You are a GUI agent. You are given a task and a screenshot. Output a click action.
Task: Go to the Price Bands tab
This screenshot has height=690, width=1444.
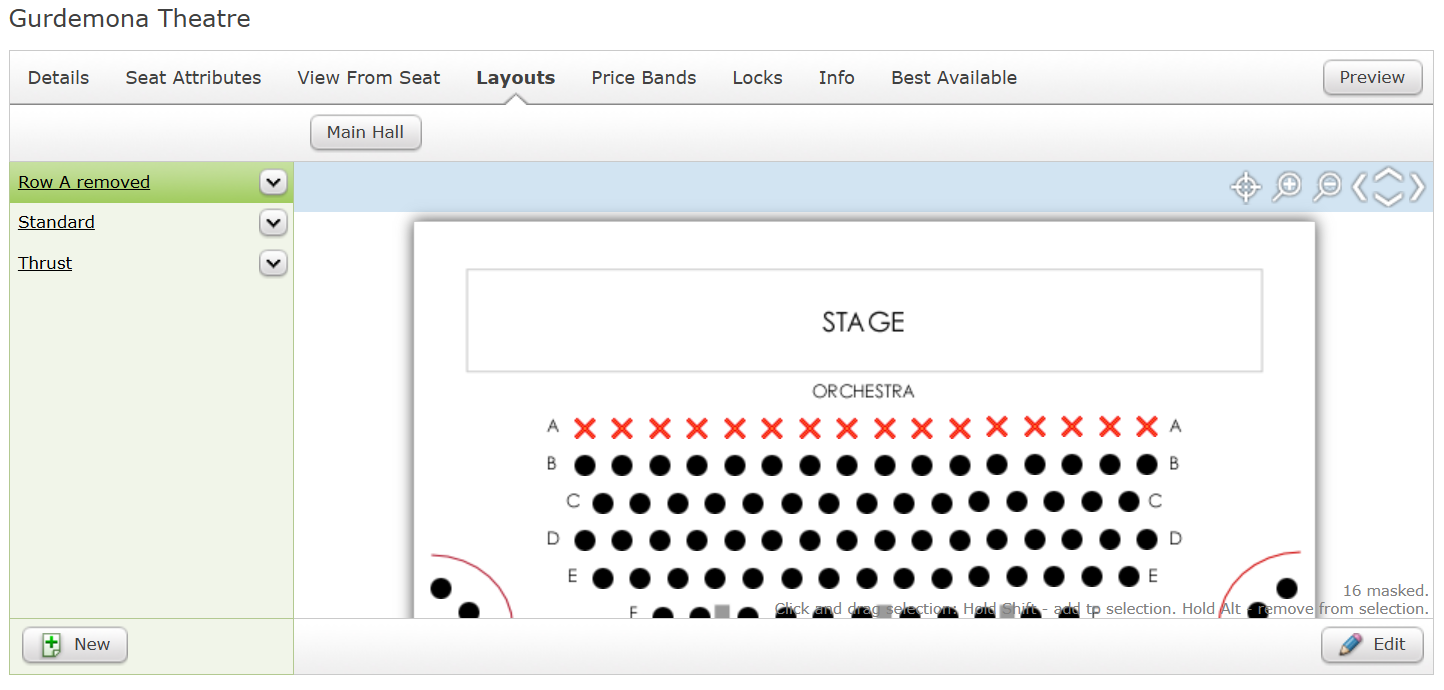(644, 78)
